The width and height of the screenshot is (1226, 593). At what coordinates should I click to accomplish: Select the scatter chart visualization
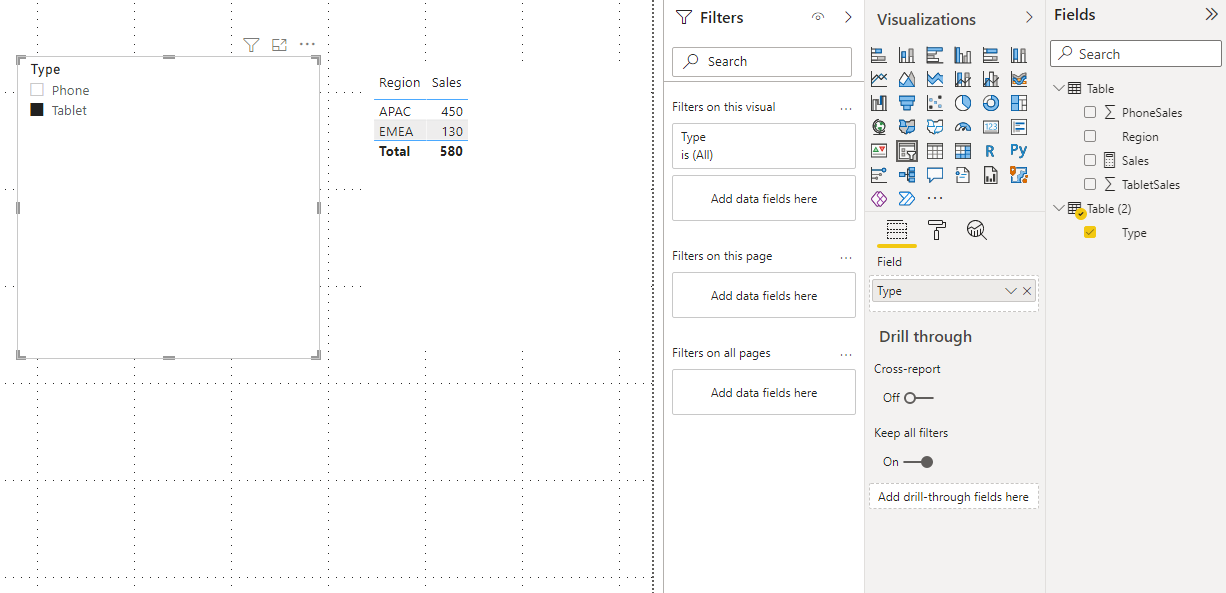[935, 103]
